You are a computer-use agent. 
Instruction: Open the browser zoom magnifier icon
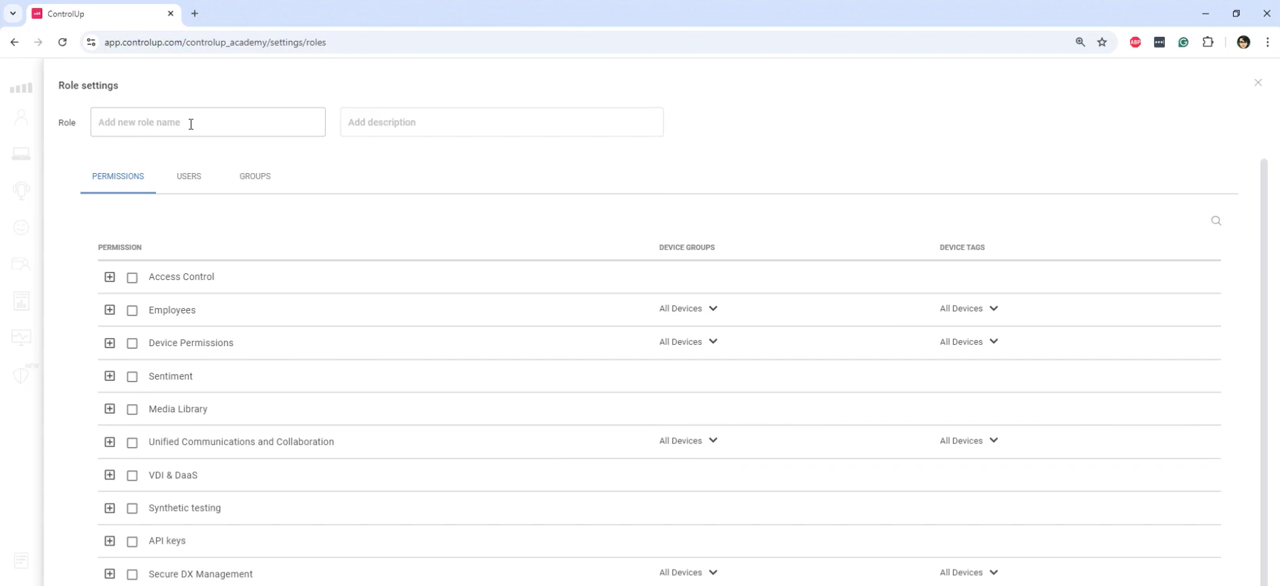coord(1080,42)
